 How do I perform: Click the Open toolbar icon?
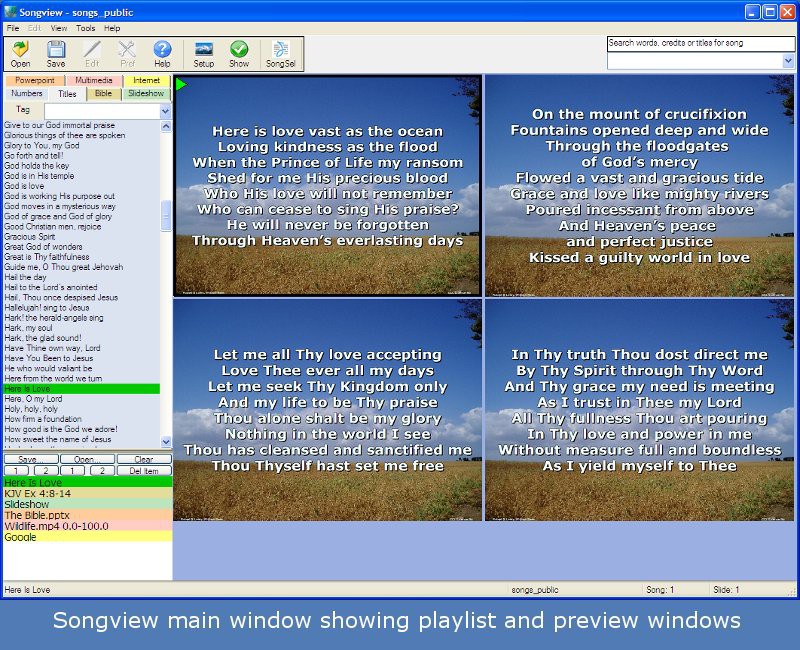click(20, 54)
